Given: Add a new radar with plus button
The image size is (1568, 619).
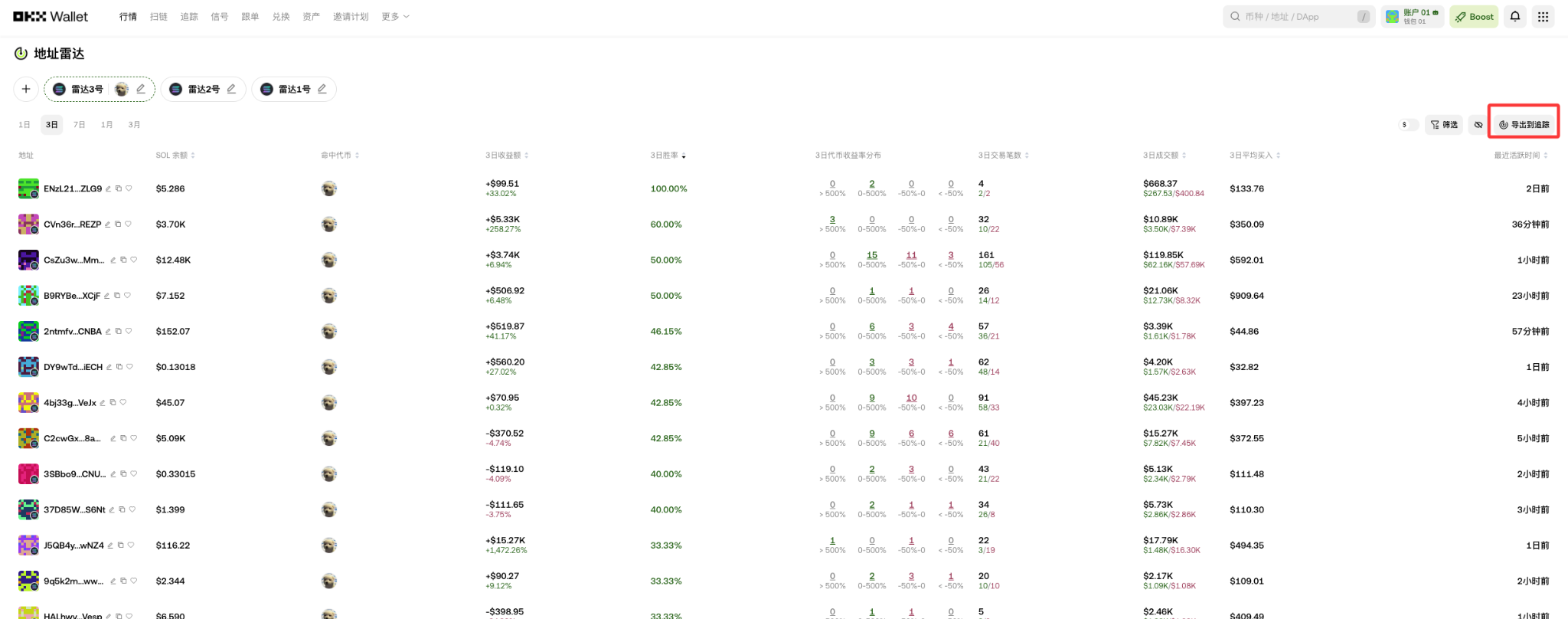Looking at the screenshot, I should click(26, 89).
